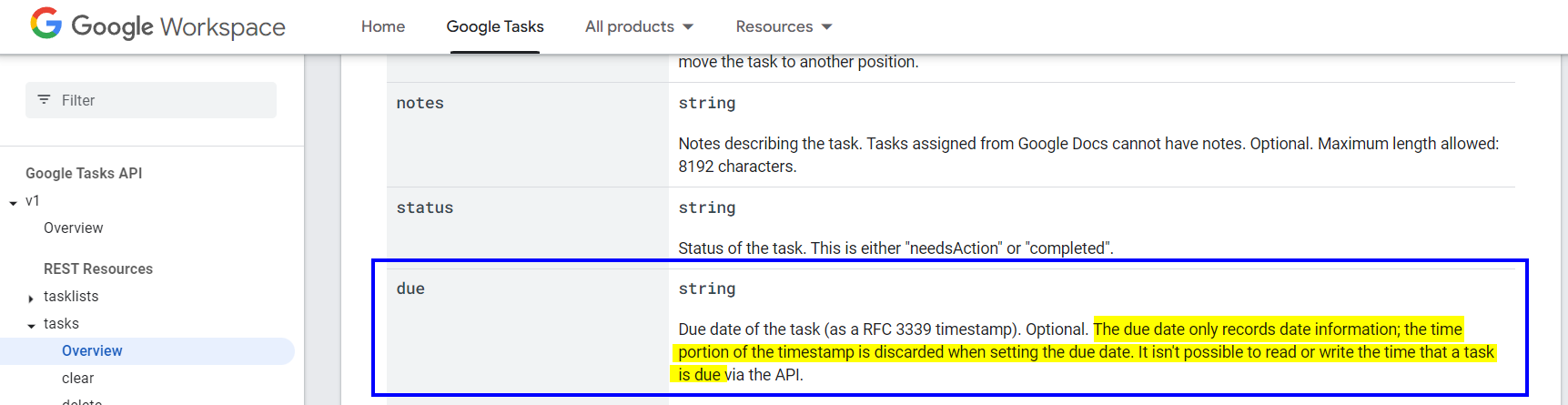Collapse the tasks tree node
Viewport: 1568px width, 405px height.
tap(31, 325)
